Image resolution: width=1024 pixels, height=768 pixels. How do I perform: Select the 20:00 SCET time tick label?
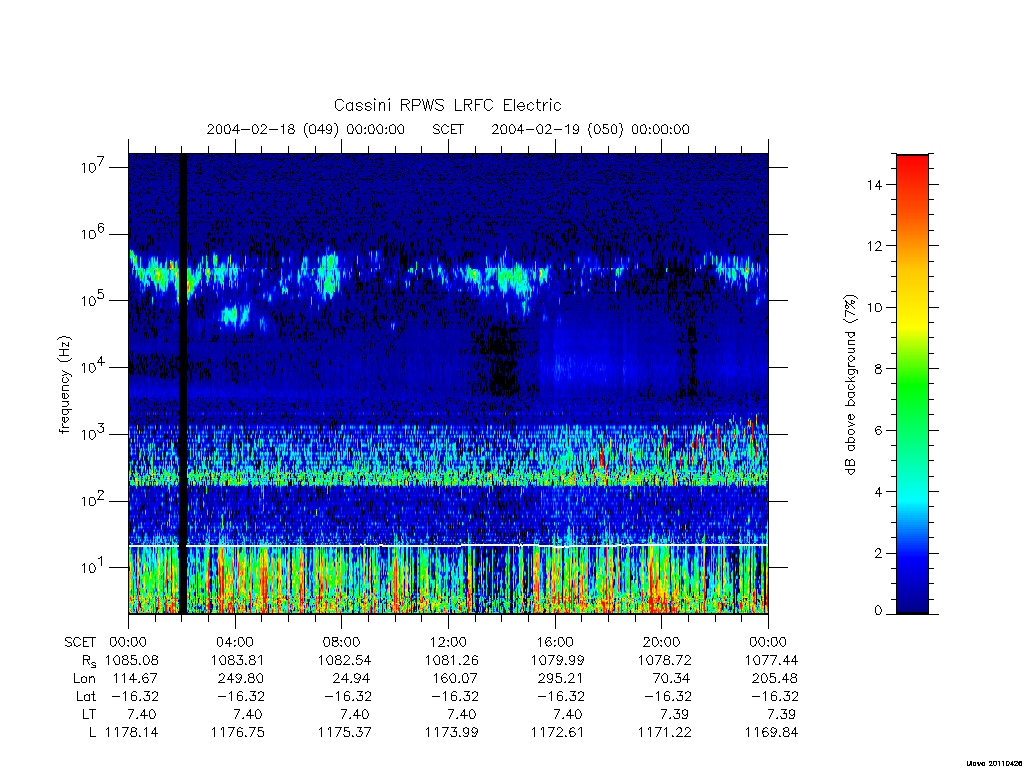point(662,642)
